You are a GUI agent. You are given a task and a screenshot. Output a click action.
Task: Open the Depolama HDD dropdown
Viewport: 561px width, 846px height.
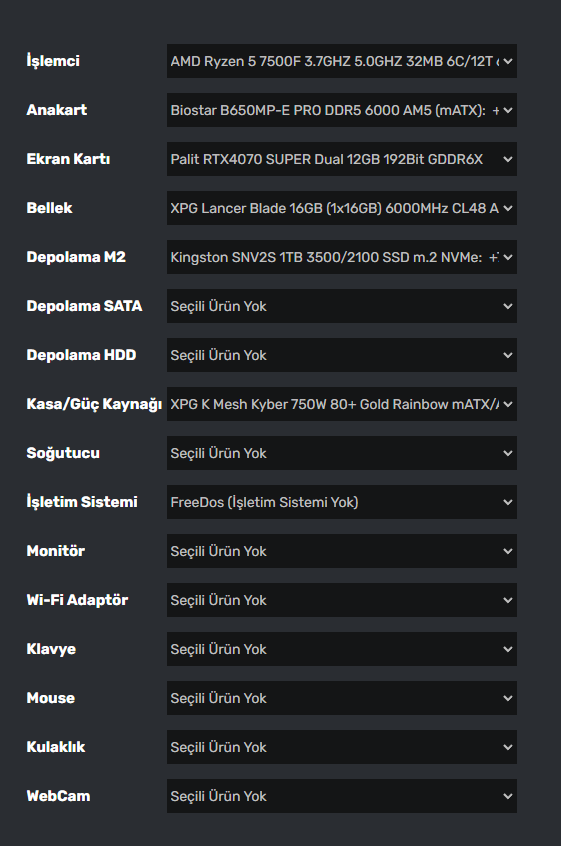point(341,355)
